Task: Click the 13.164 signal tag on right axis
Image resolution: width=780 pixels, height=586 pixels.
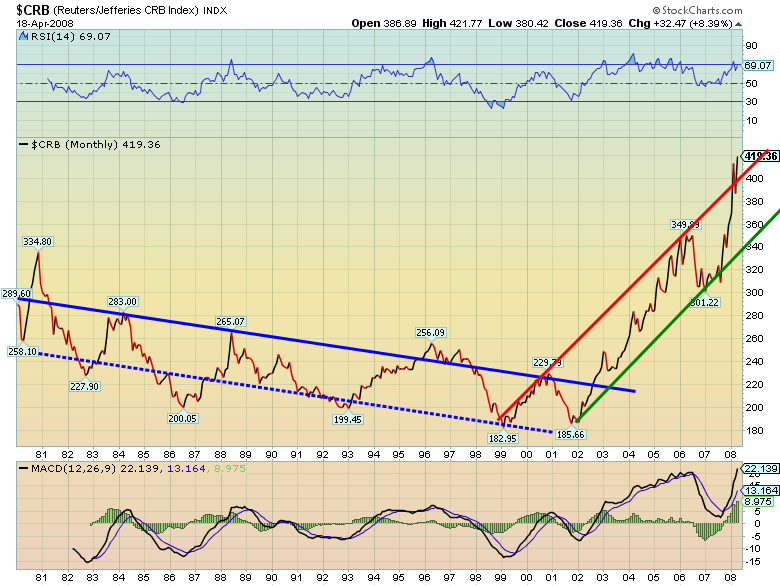Action: point(761,490)
